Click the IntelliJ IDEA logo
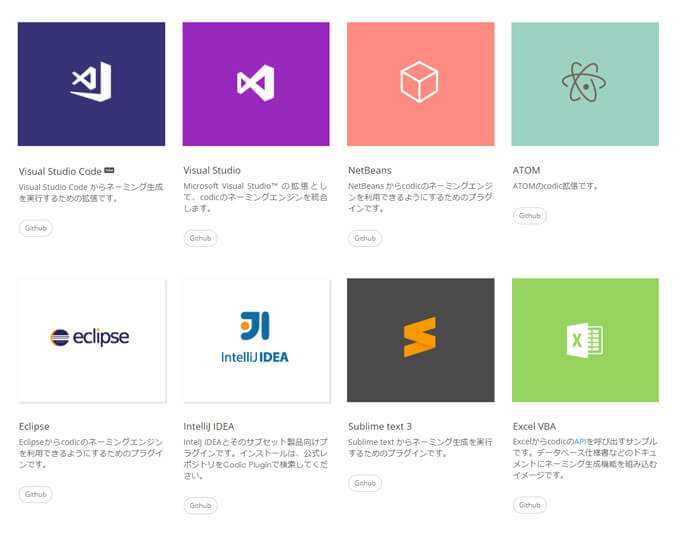The height and width of the screenshot is (533, 680). pyautogui.click(x=255, y=337)
